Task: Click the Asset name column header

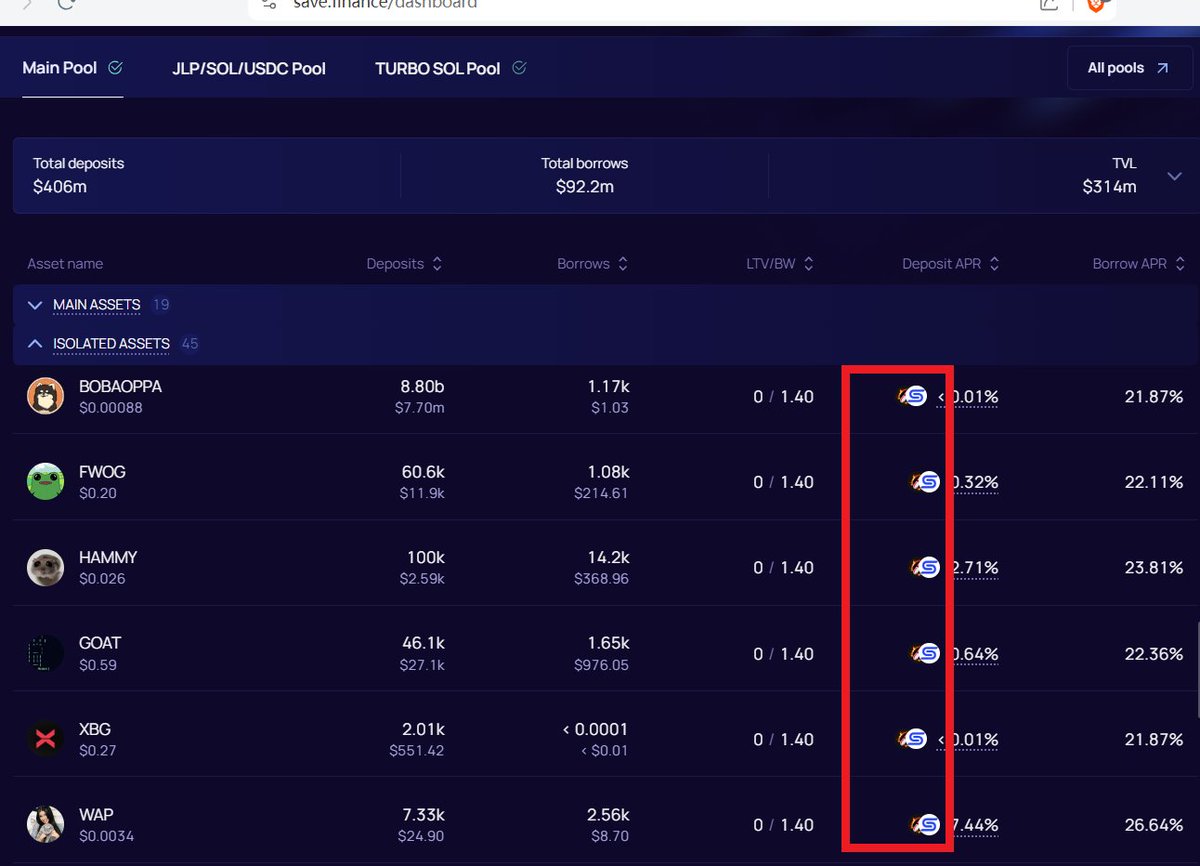Action: point(65,264)
